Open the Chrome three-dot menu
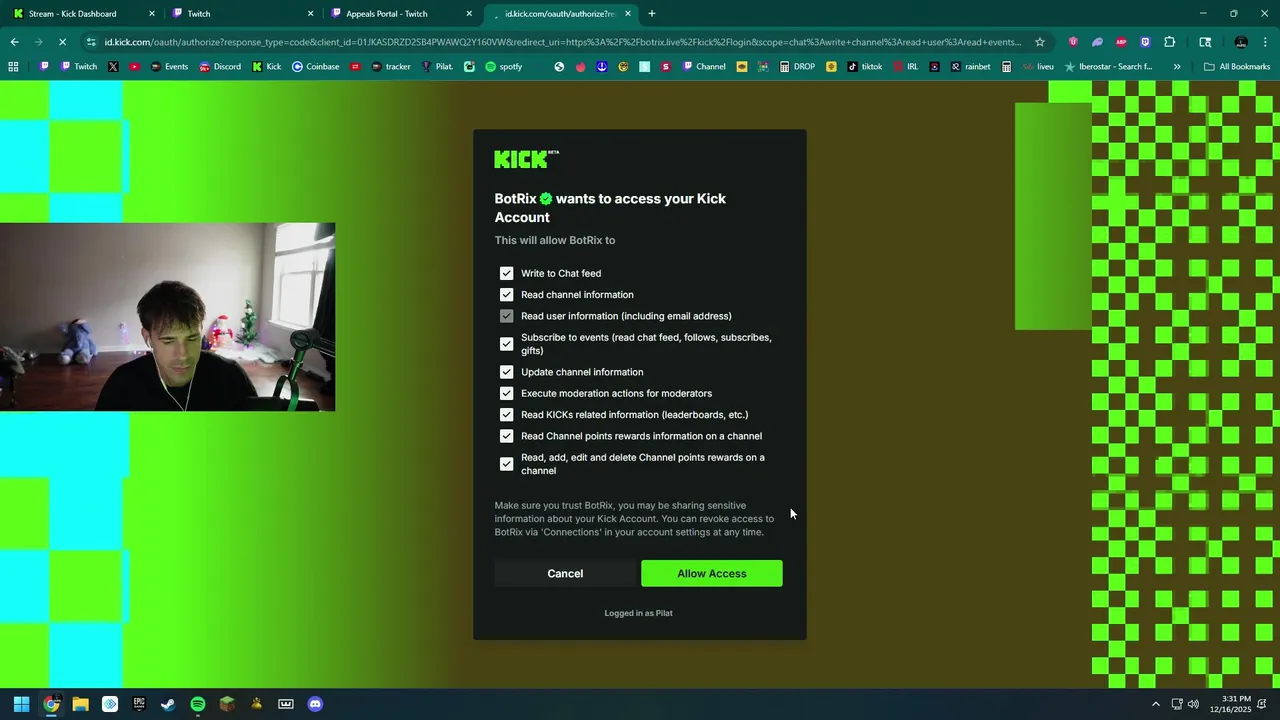Screen dimensions: 1280x720 pyautogui.click(x=1265, y=42)
